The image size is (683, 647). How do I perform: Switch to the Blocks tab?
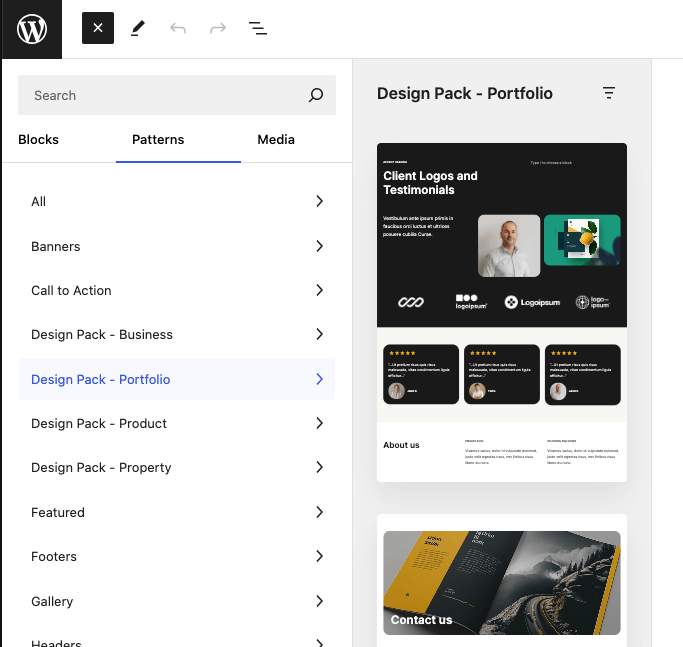[x=39, y=140]
